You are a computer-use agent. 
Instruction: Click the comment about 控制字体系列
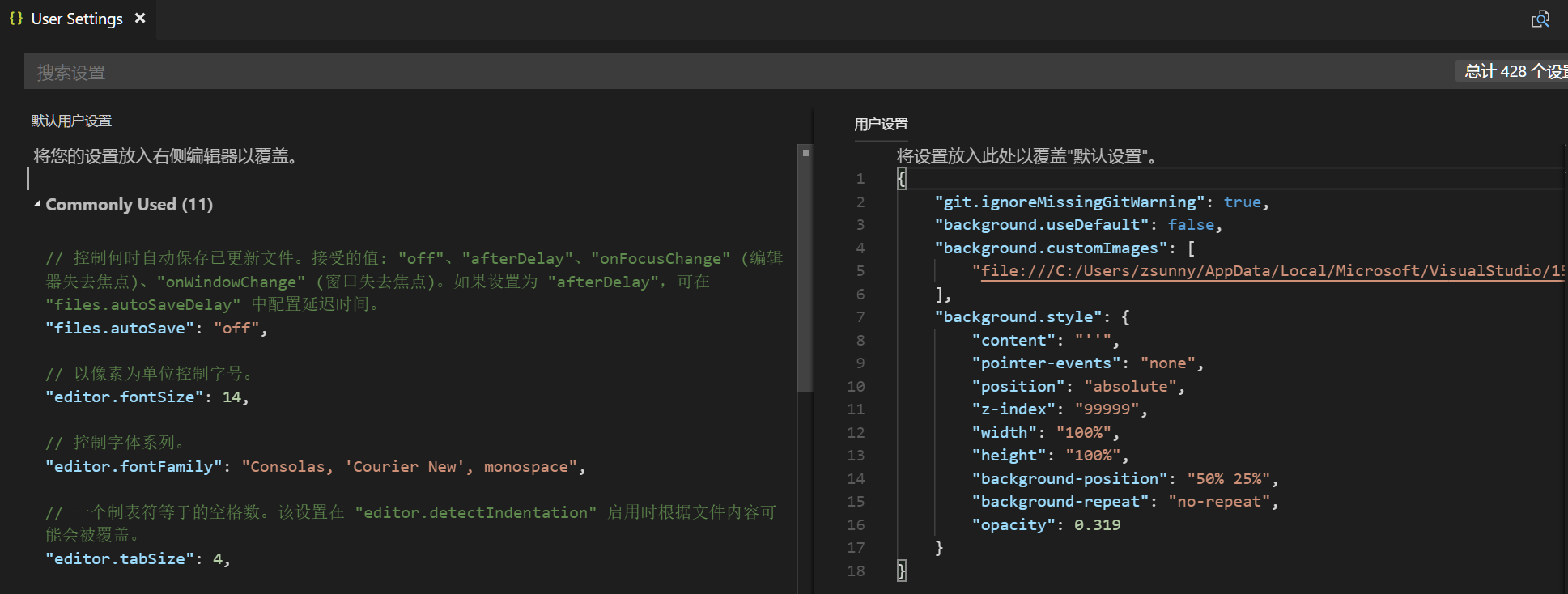tap(117, 443)
